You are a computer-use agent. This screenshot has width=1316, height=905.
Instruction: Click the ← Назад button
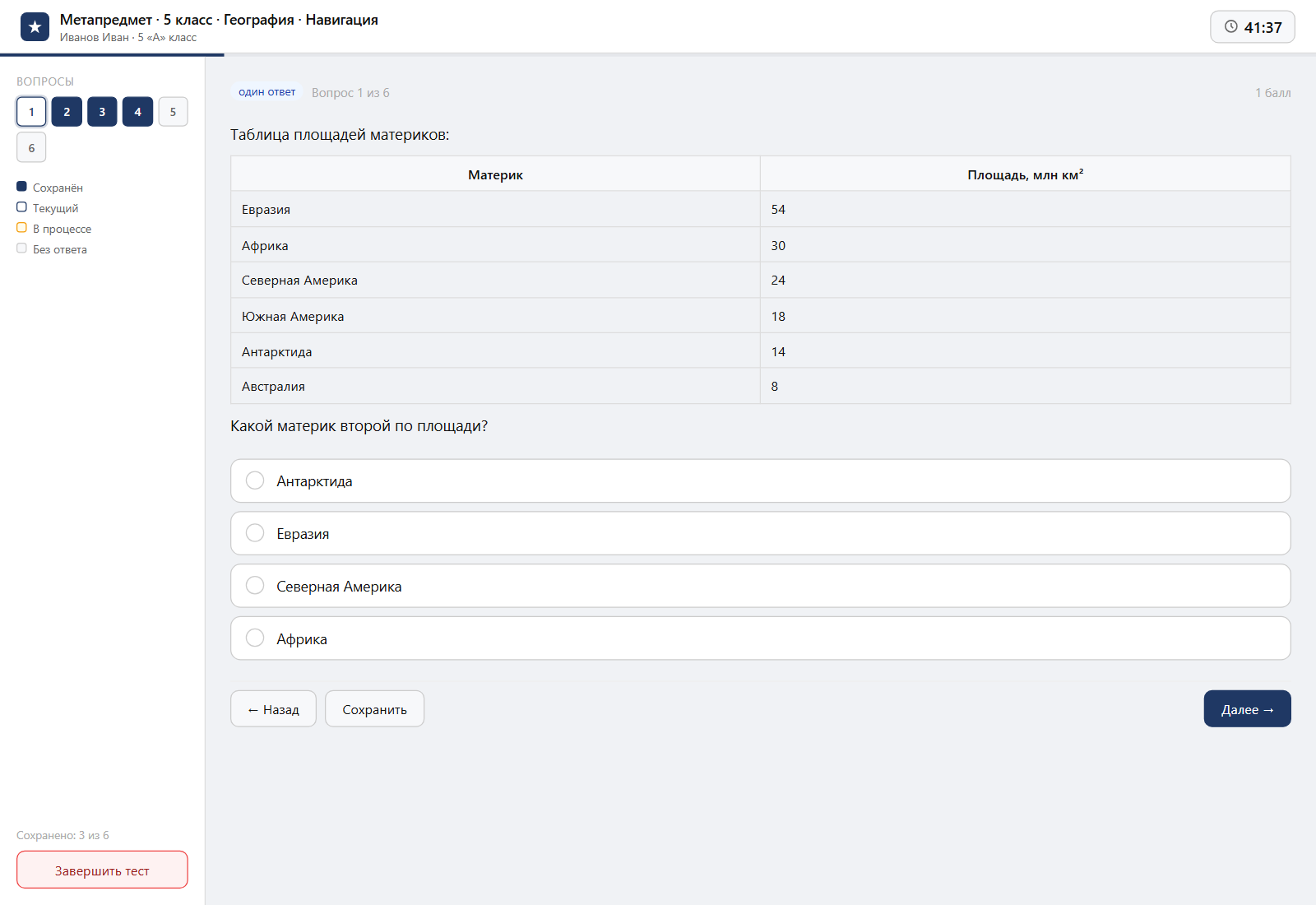273,708
